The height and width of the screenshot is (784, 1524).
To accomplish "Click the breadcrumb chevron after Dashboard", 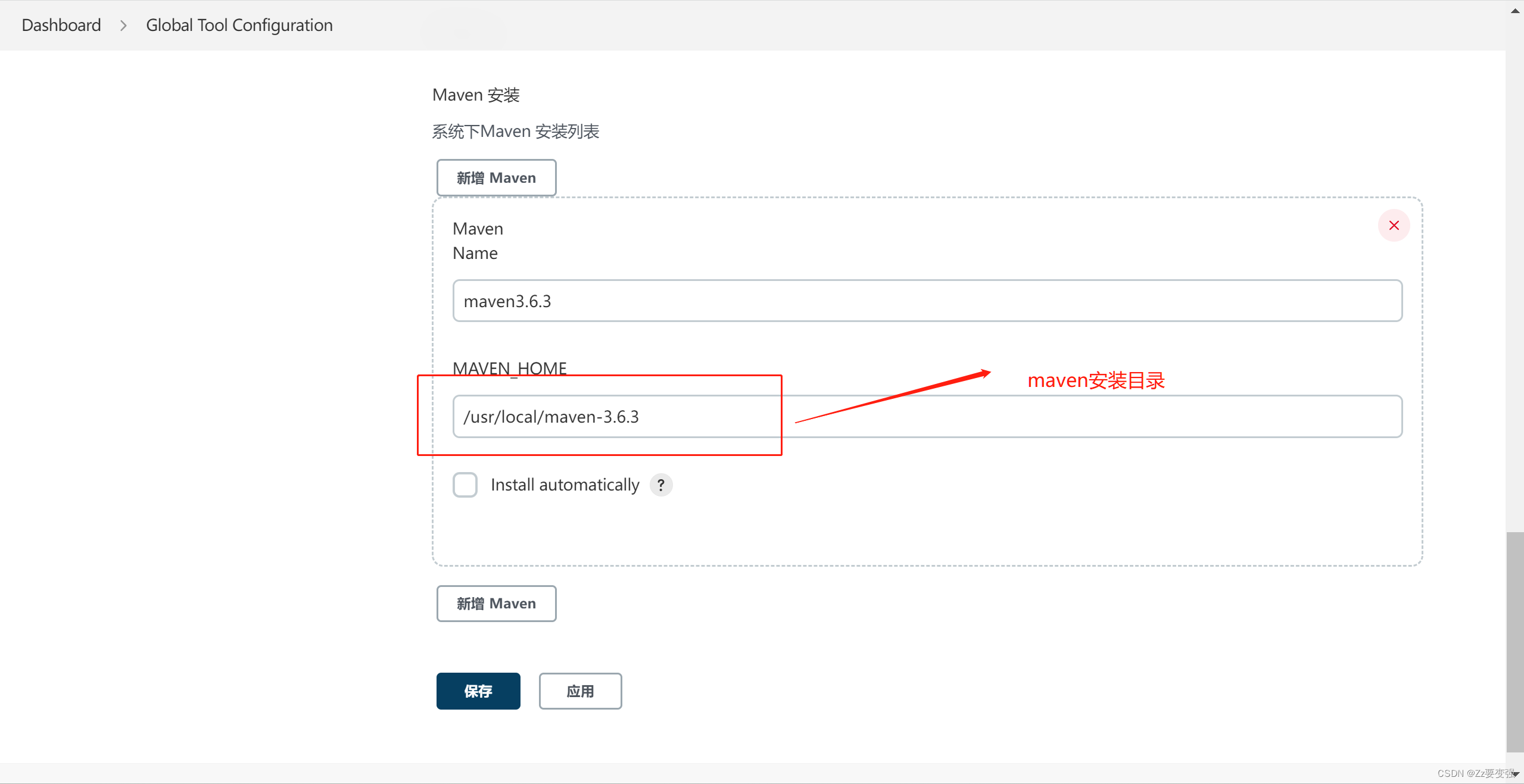I will pyautogui.click(x=123, y=26).
